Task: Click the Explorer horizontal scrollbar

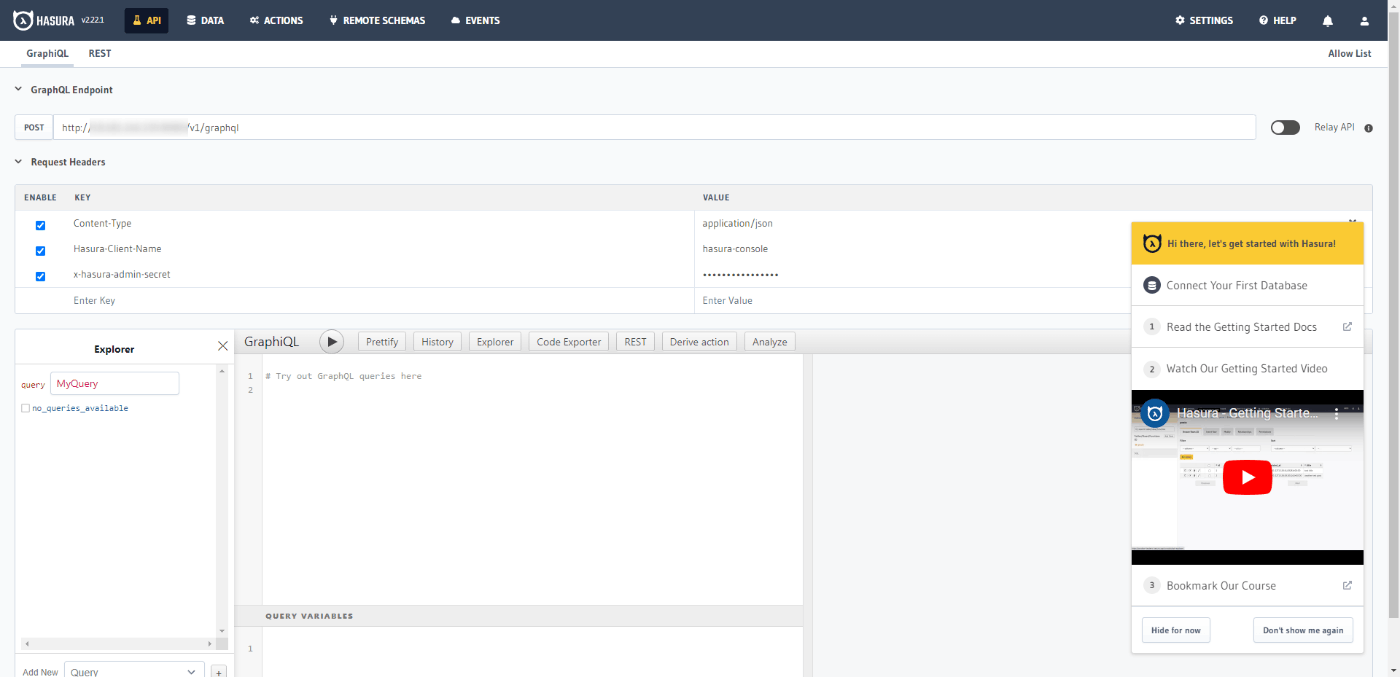Action: (117, 644)
